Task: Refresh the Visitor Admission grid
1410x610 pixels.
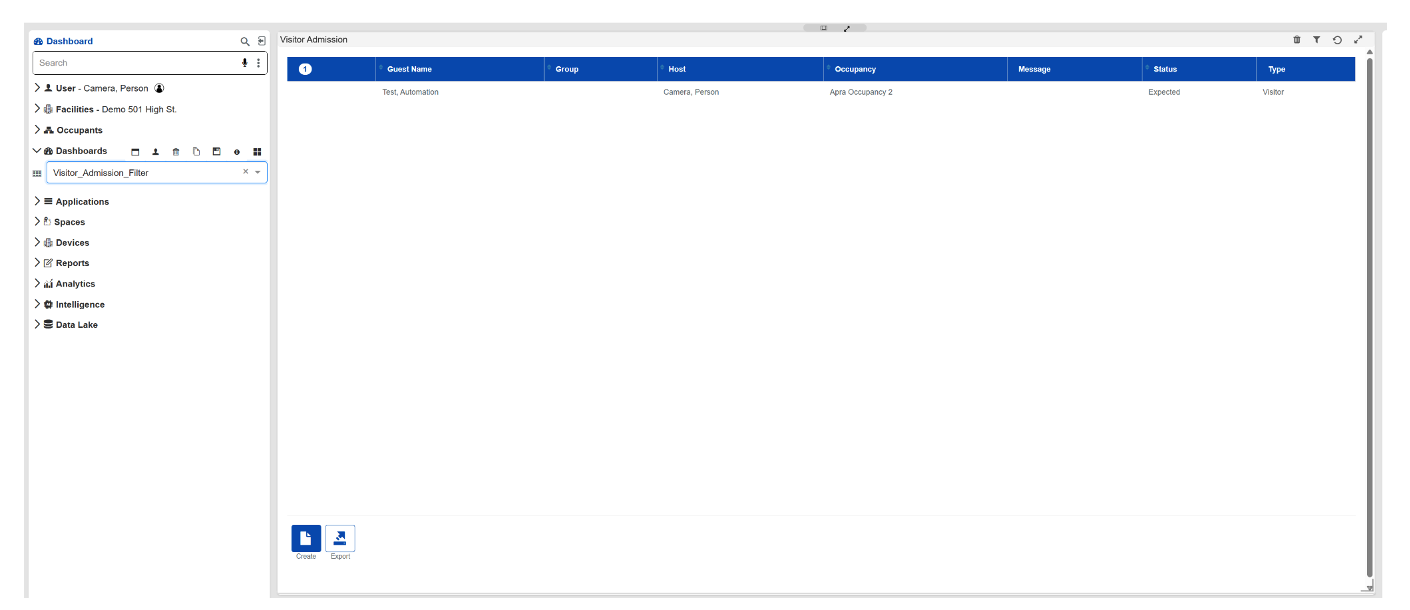Action: coord(1338,40)
